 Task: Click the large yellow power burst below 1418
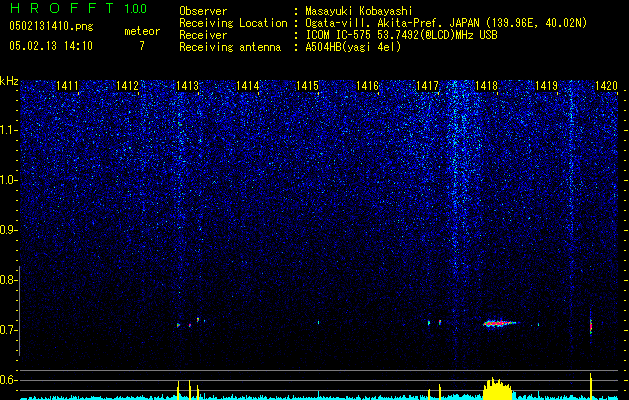(x=497, y=388)
